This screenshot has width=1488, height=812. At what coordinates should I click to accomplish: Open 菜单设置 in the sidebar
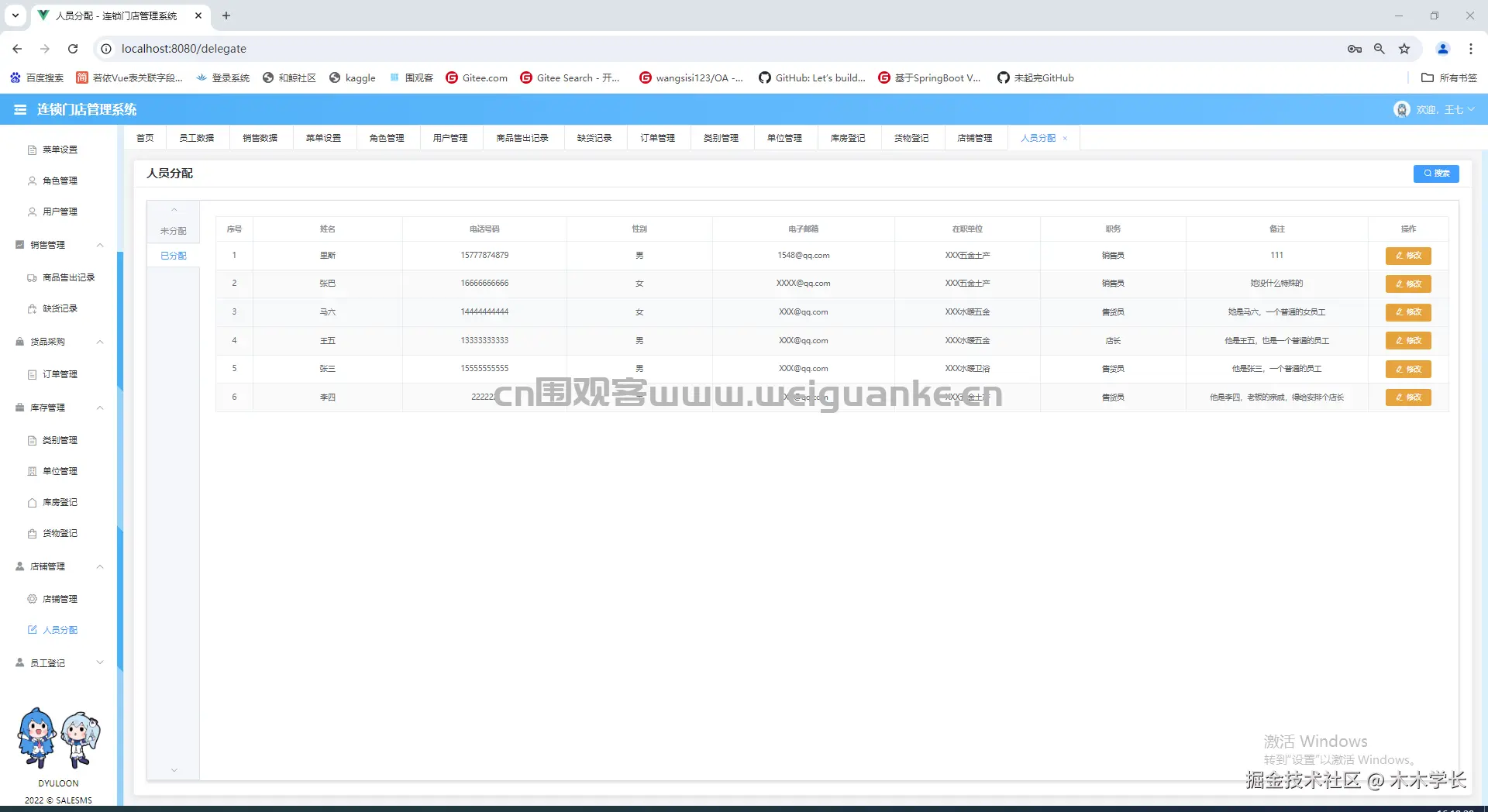tap(60, 150)
